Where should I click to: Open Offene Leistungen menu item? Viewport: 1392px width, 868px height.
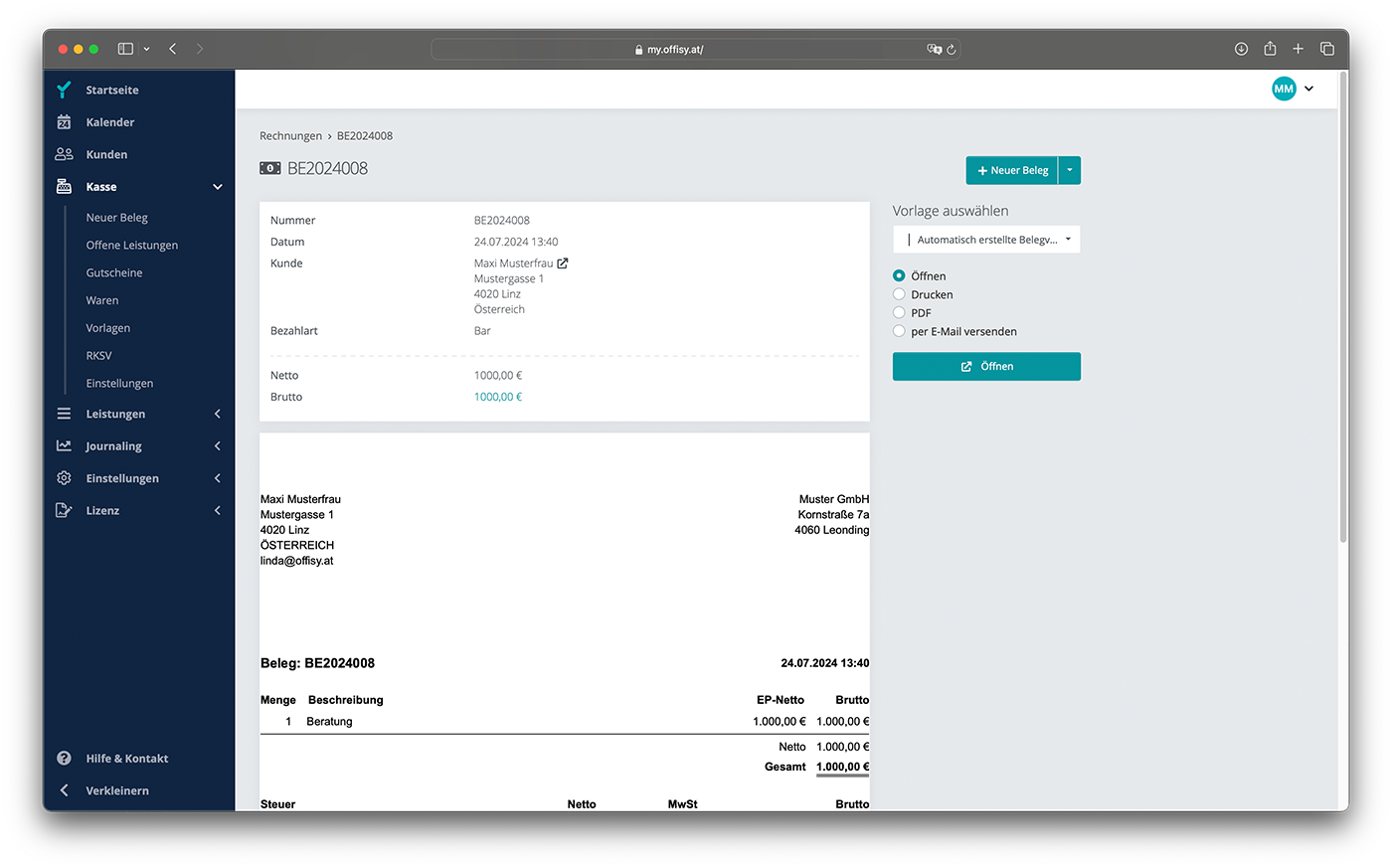point(132,246)
